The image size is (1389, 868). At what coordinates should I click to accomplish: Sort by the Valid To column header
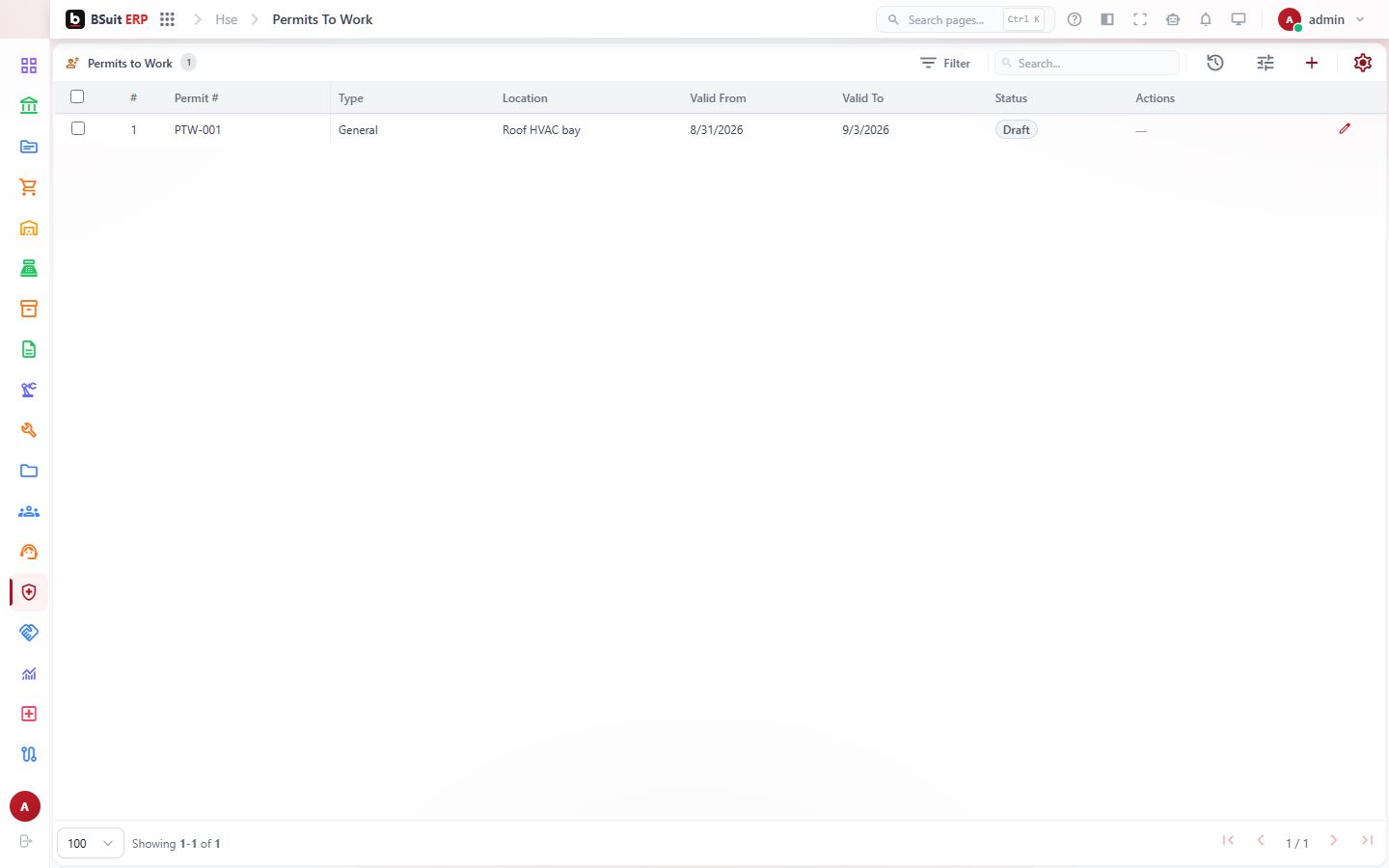coord(862,98)
